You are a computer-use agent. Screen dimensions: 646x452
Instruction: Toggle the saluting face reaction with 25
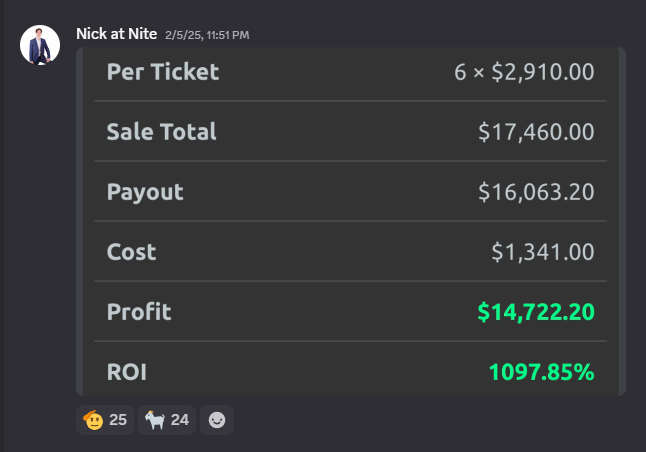point(105,420)
